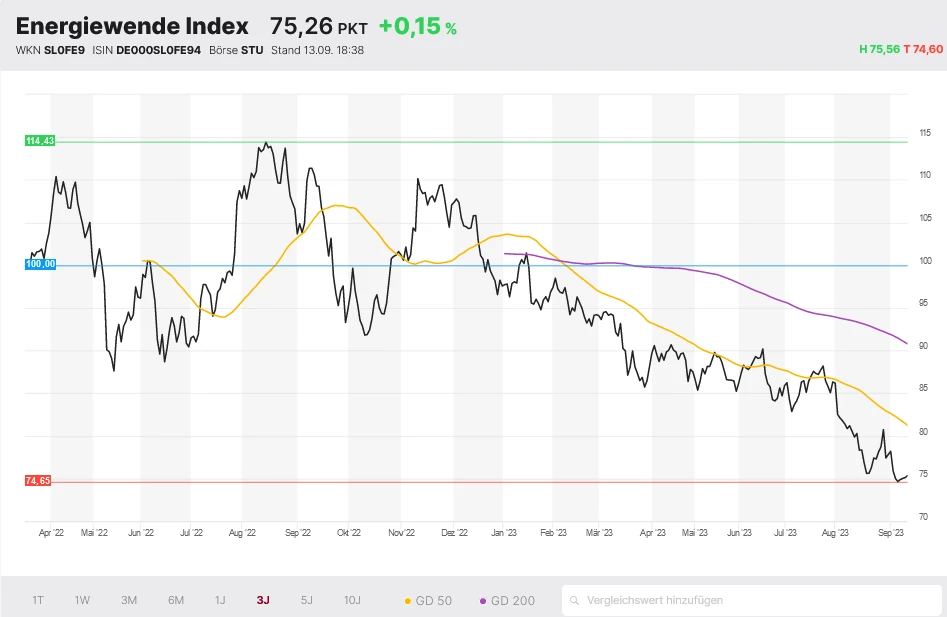
Task: Click the daily low T 74,60
Action: 922,49
